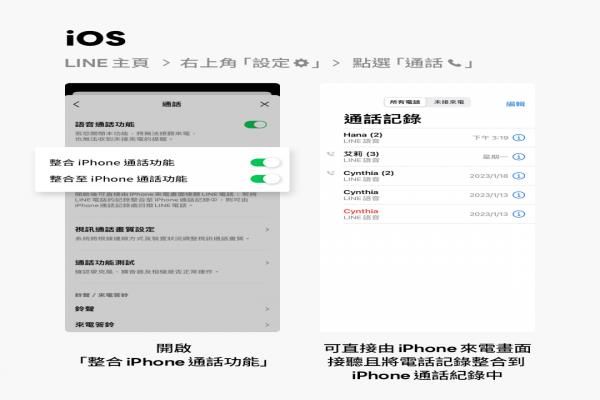Open info icon for Cynthia (2) call
This screenshot has width=600, height=400.
click(518, 176)
